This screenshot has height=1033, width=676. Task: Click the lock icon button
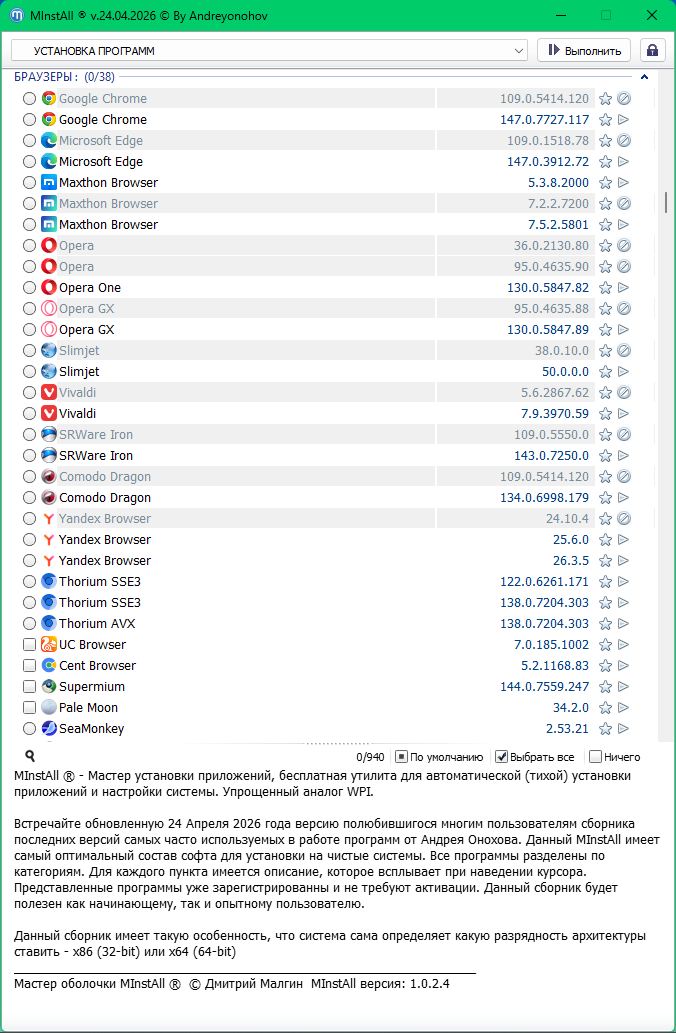(x=652, y=50)
